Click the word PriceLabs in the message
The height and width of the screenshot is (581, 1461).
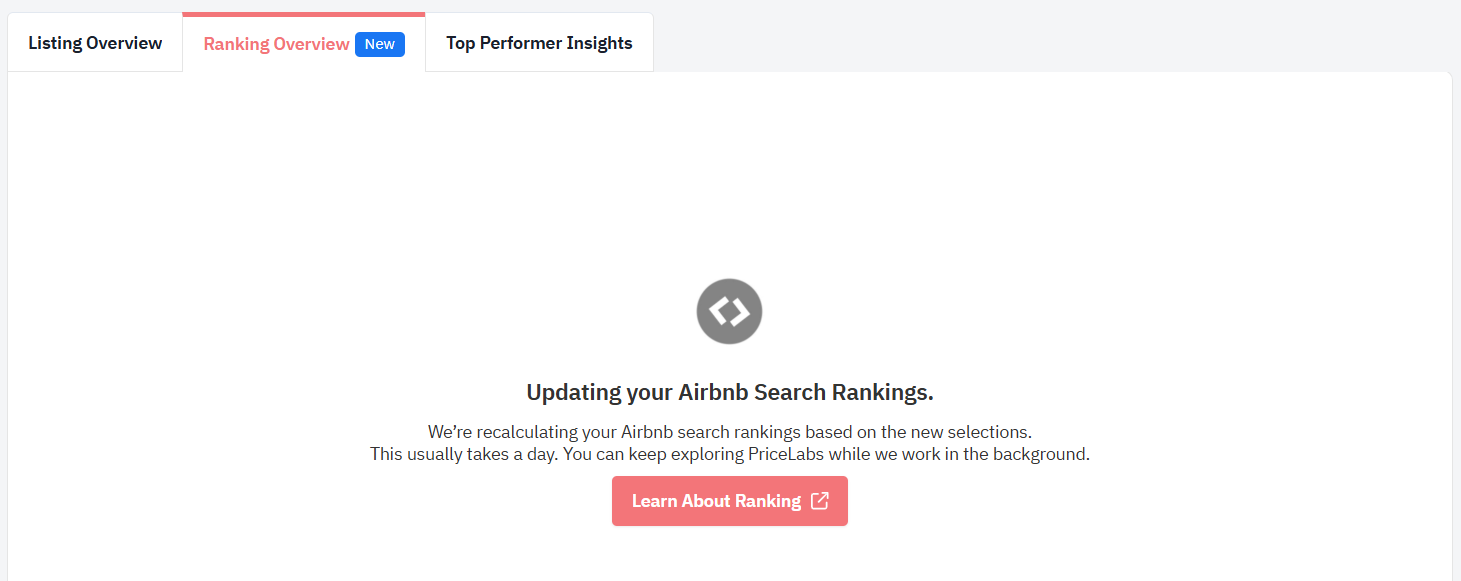point(789,454)
